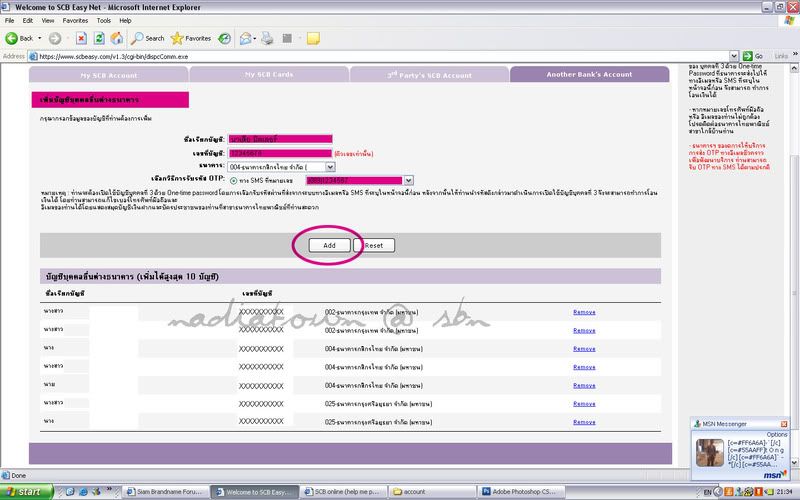Click the page scrollbar up arrow
The width and height of the screenshot is (800, 500).
click(x=795, y=68)
